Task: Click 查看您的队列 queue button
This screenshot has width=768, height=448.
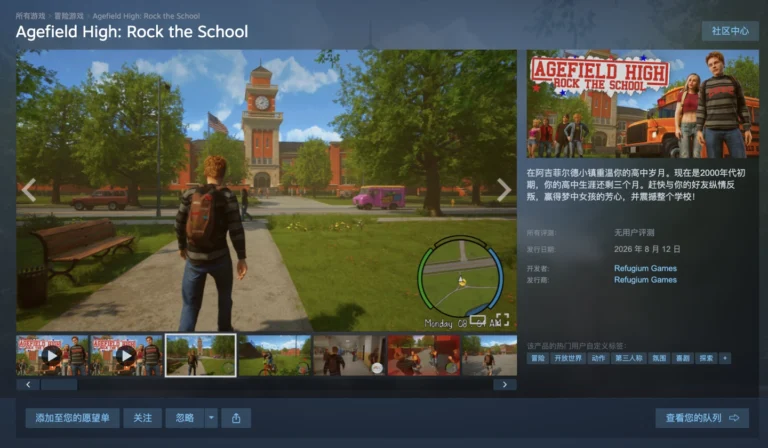Action: point(702,418)
